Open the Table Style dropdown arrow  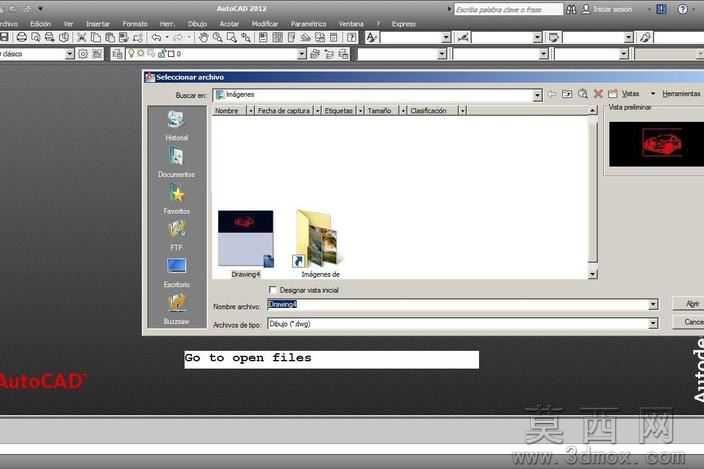click(x=629, y=38)
